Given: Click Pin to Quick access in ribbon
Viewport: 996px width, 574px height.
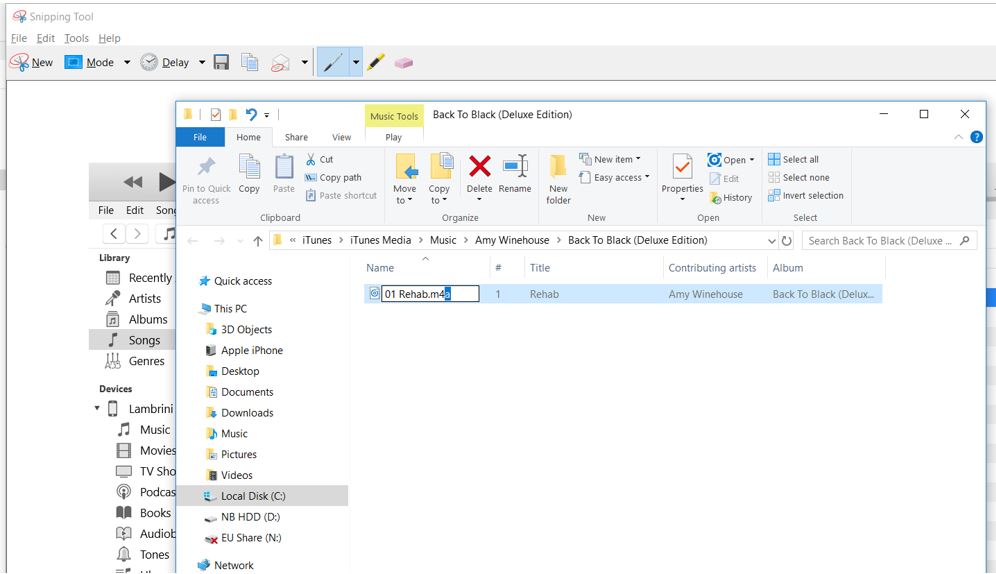Looking at the screenshot, I should click(x=206, y=180).
